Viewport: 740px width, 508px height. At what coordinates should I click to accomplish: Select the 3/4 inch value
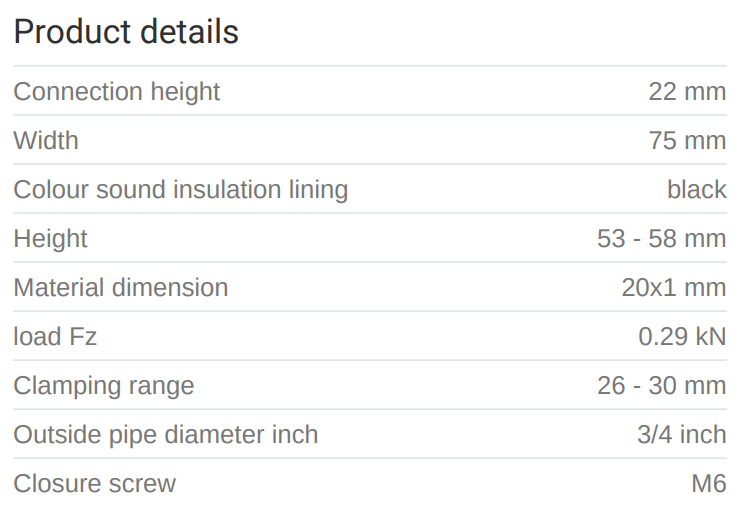tap(682, 435)
